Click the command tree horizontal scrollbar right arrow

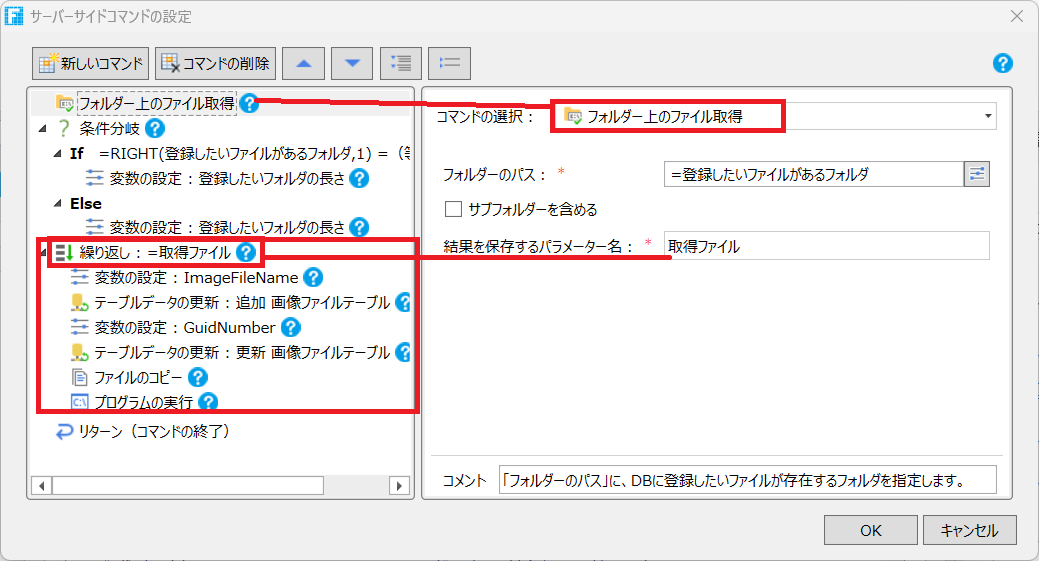click(399, 485)
